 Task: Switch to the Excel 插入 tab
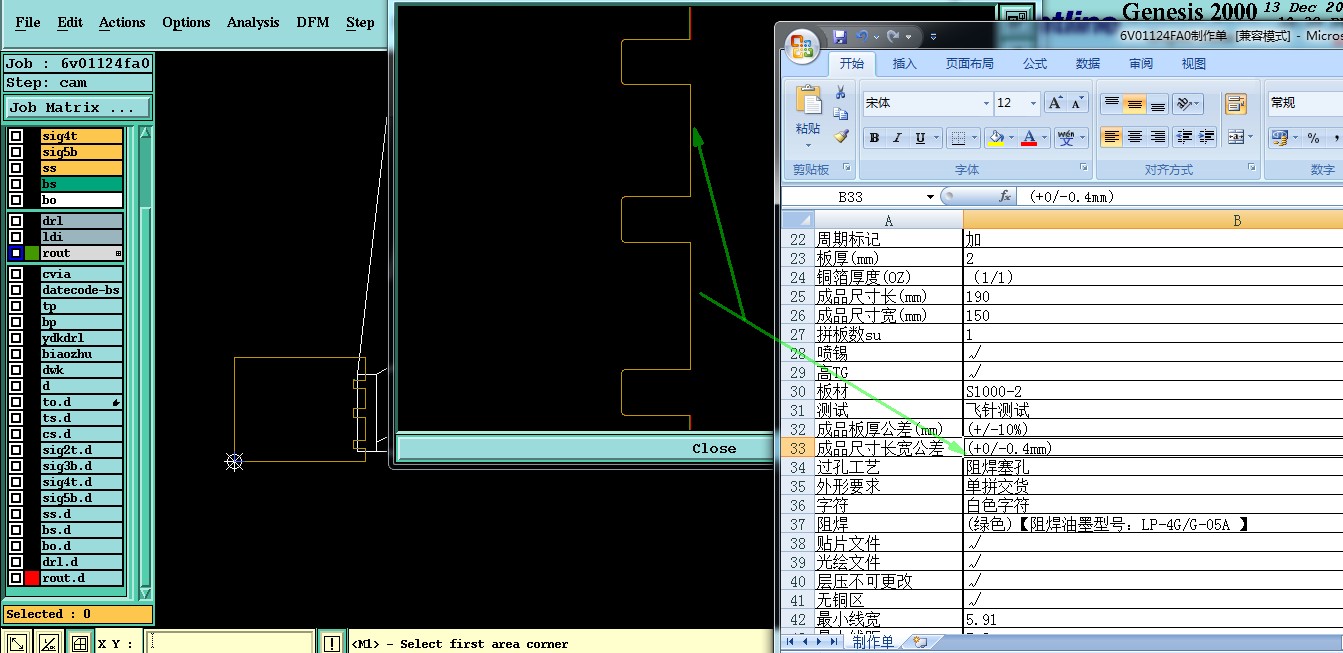coord(904,63)
